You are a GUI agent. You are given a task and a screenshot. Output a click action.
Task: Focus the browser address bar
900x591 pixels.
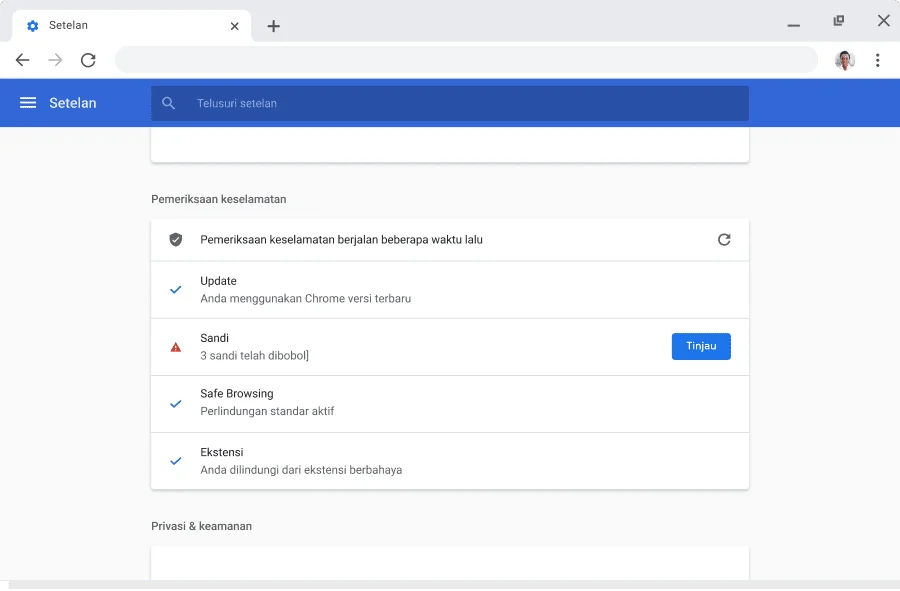coord(465,60)
